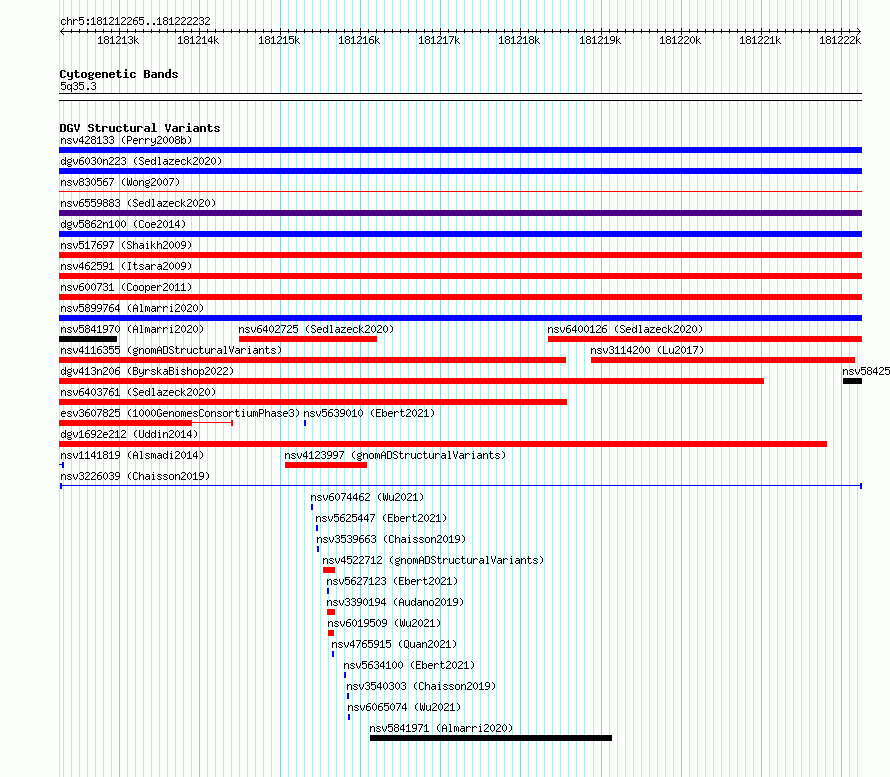Click the purple nsv6559883 variant bar

coord(460,213)
